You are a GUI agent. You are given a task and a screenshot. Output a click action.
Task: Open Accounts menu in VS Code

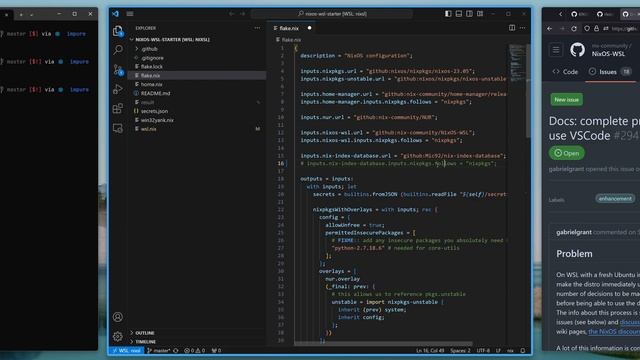[118, 317]
